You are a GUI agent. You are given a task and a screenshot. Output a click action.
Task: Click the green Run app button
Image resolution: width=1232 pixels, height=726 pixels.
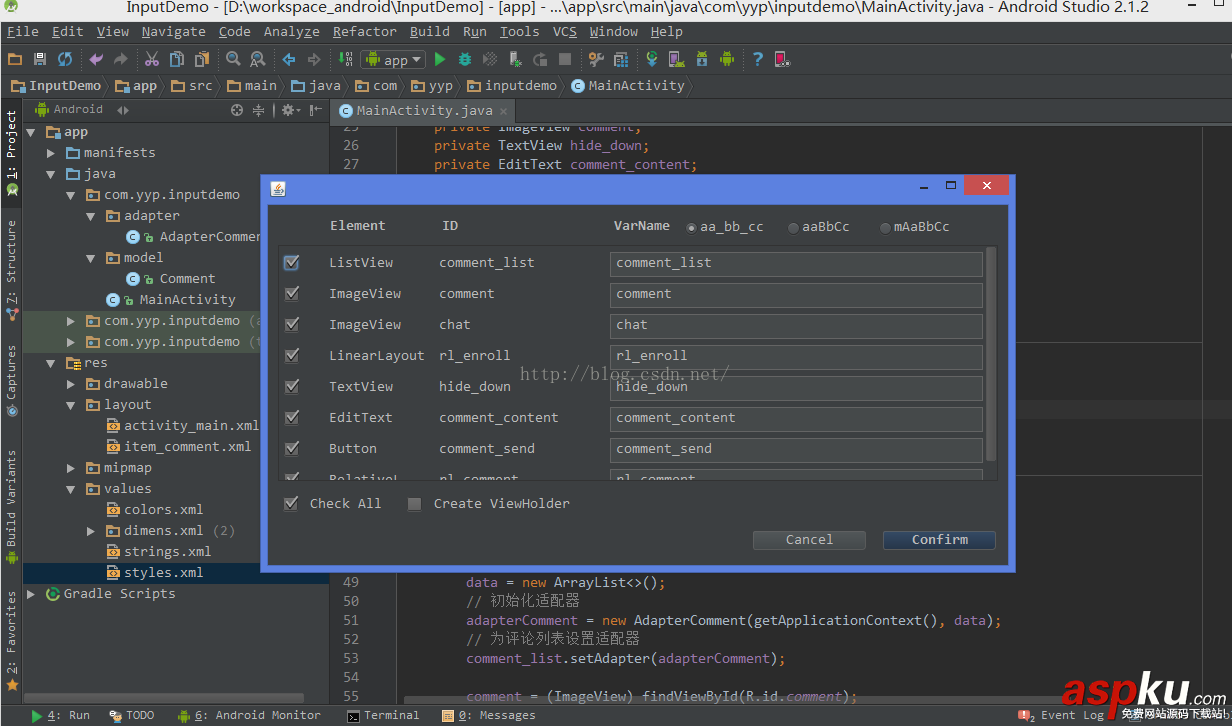tap(440, 60)
